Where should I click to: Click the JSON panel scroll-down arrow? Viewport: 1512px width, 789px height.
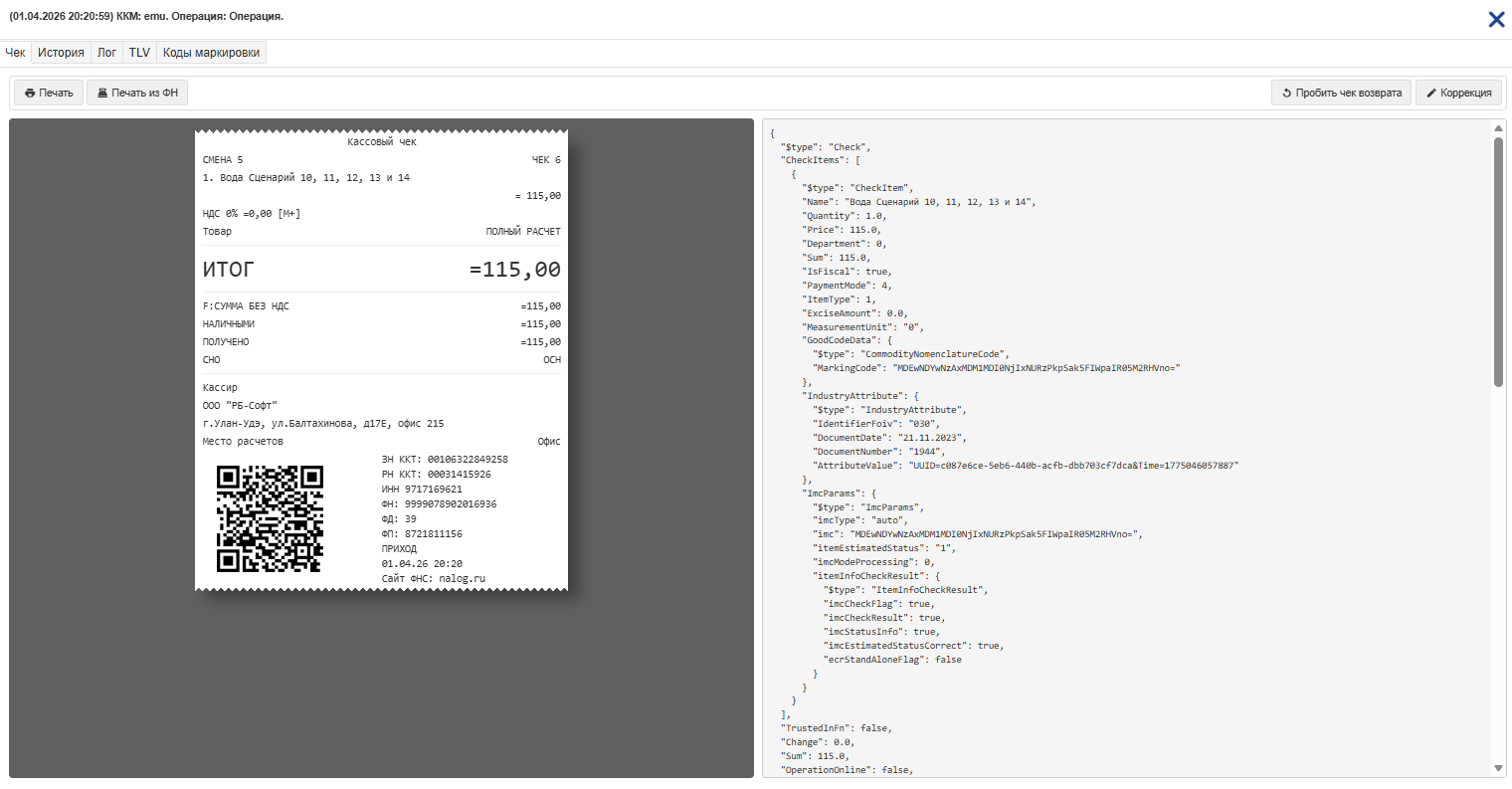pos(1498,768)
